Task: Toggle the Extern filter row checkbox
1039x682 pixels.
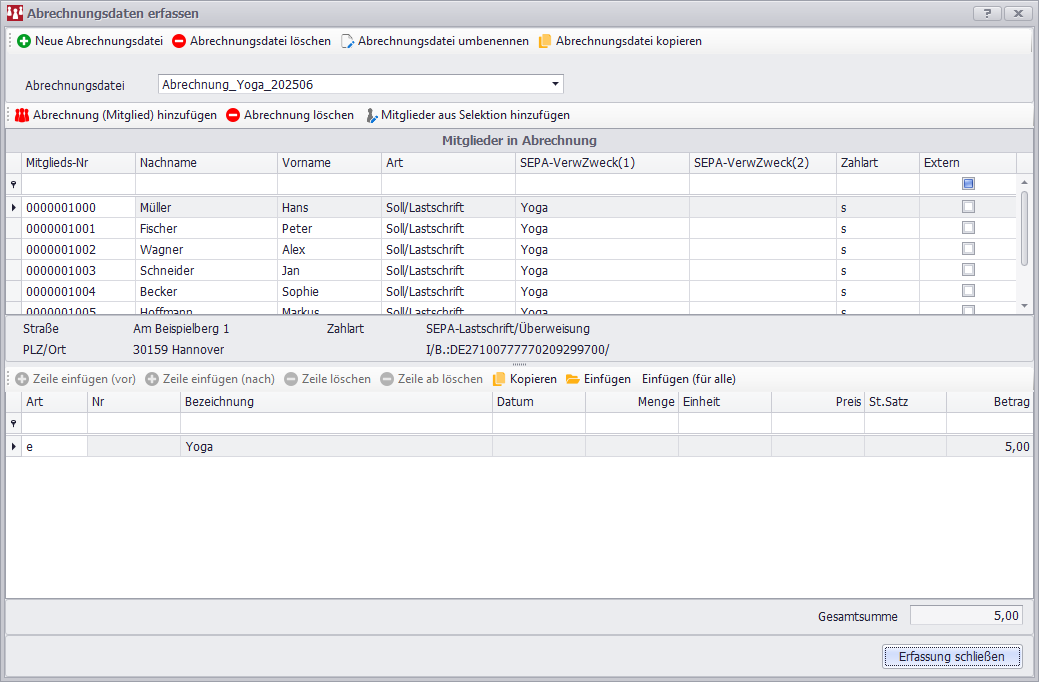Action: (967, 184)
